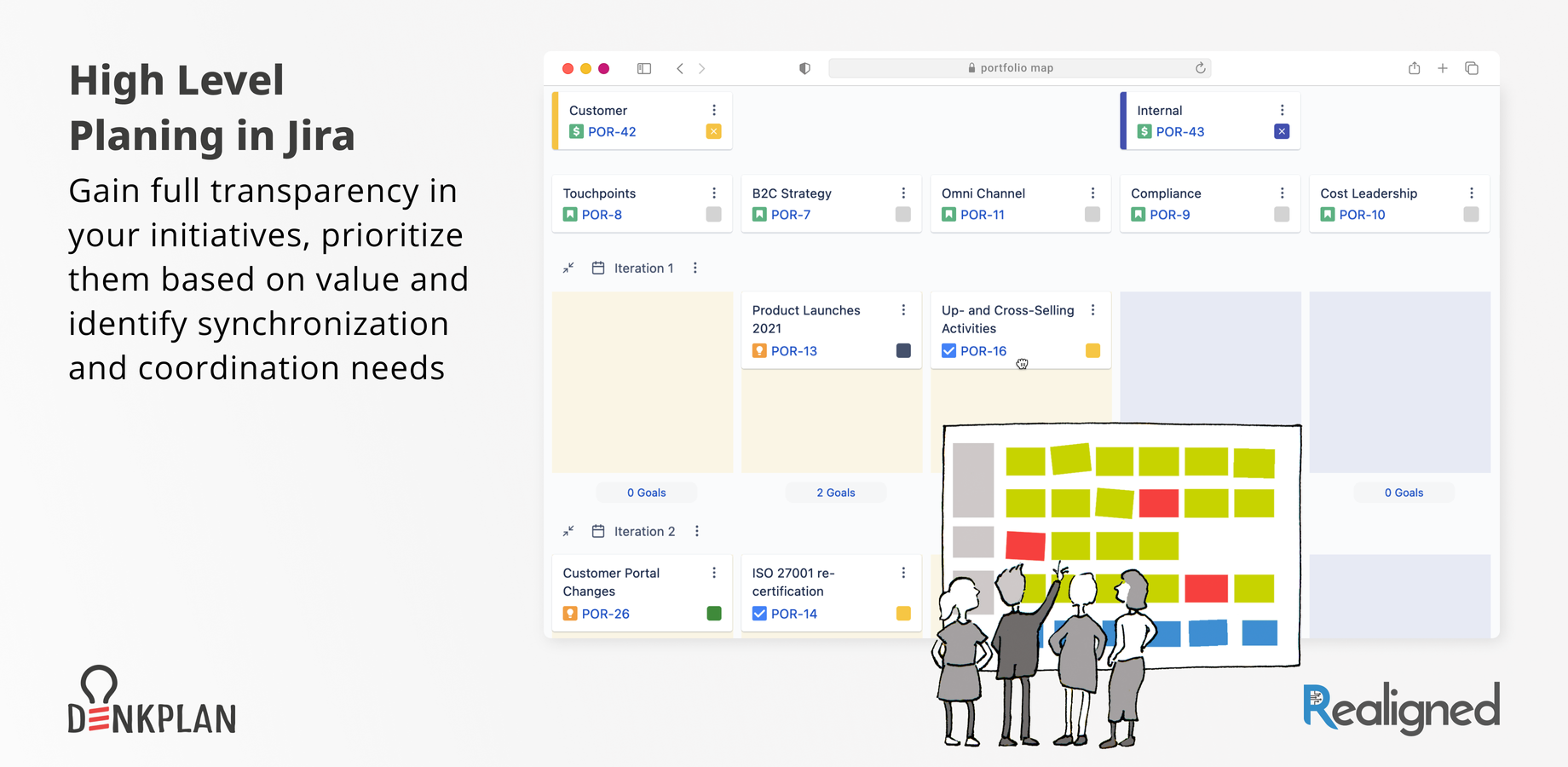Viewport: 1568px width, 767px height.
Task: Open Product Launches 2021 card menu
Action: point(903,310)
